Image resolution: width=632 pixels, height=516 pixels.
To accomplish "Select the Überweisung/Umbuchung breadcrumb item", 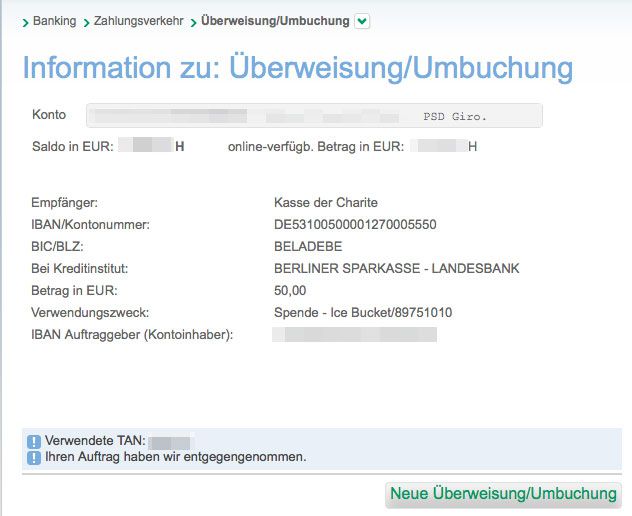I will (275, 21).
